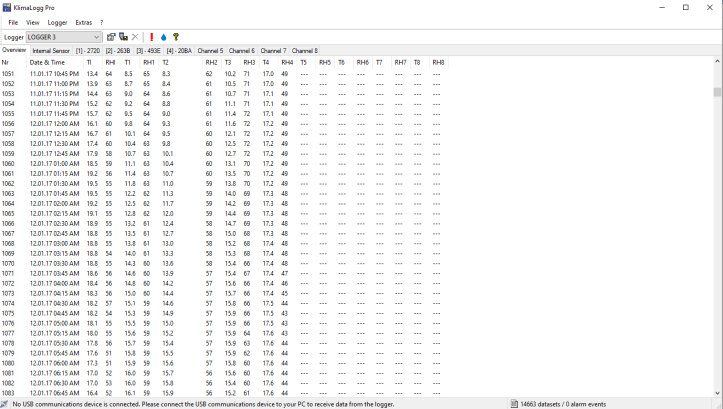The image size is (723, 409).
Task: Click the gray X delete icon
Action: point(135,37)
